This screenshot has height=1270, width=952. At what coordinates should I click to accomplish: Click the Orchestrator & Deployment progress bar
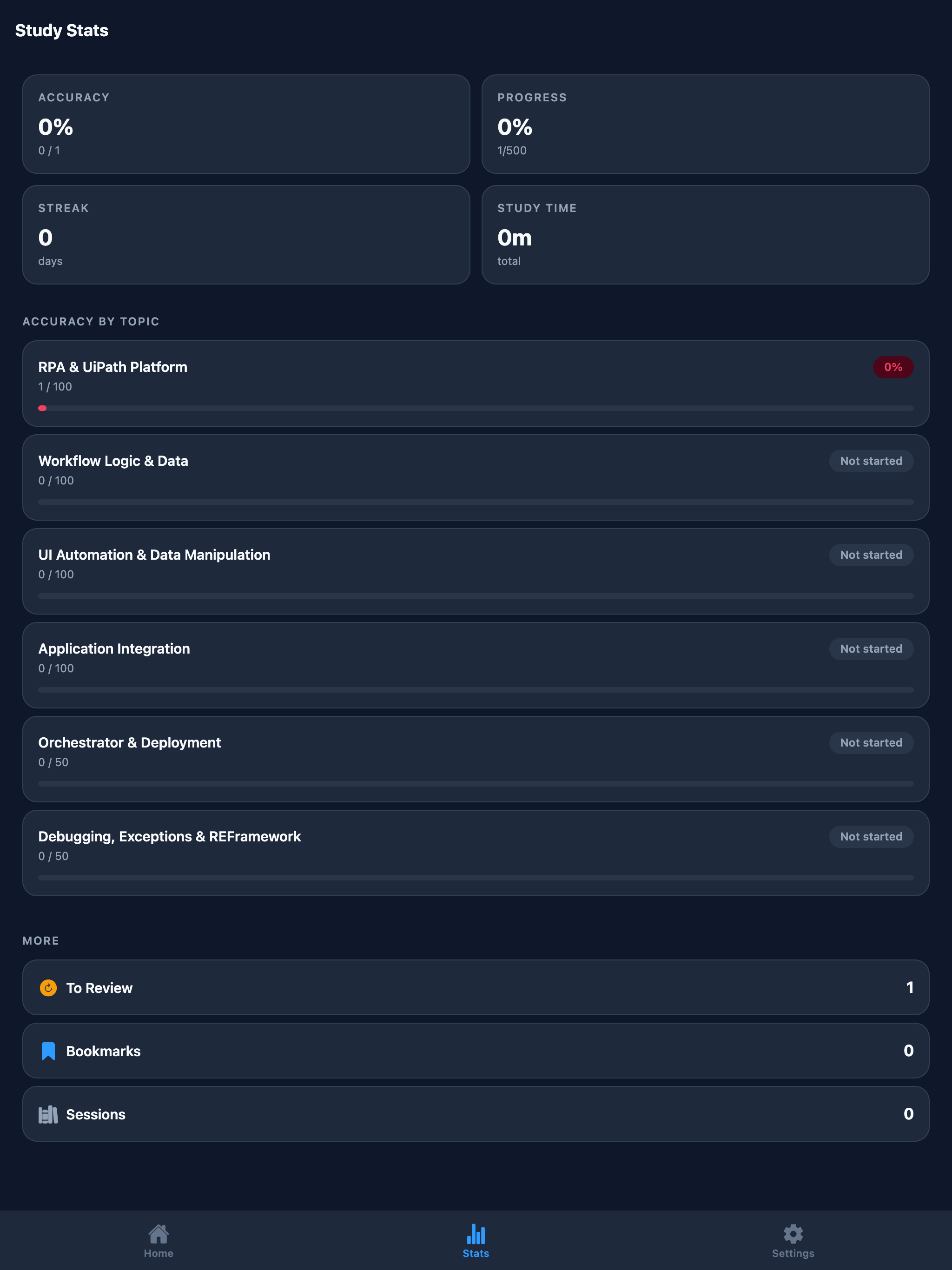click(x=476, y=784)
